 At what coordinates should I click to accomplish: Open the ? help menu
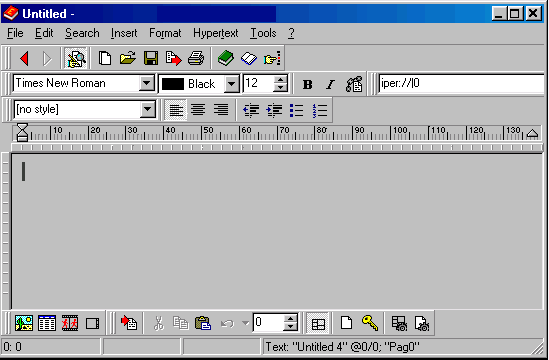click(x=291, y=33)
